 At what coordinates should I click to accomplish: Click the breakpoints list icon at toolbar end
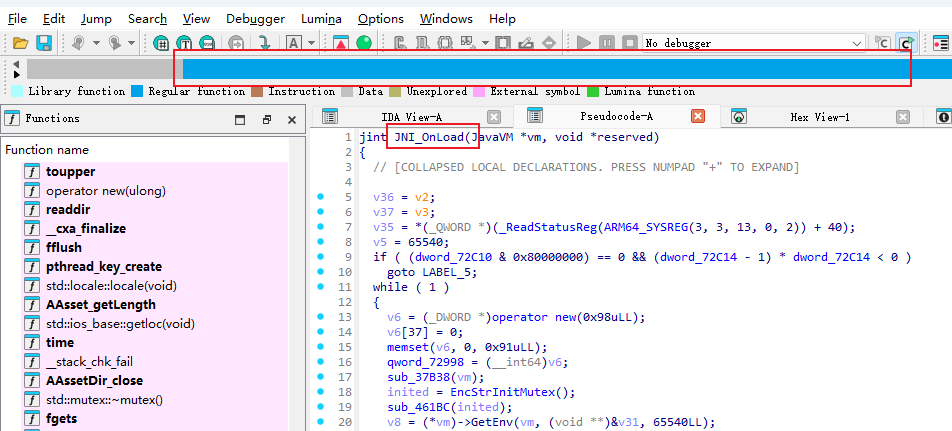941,43
